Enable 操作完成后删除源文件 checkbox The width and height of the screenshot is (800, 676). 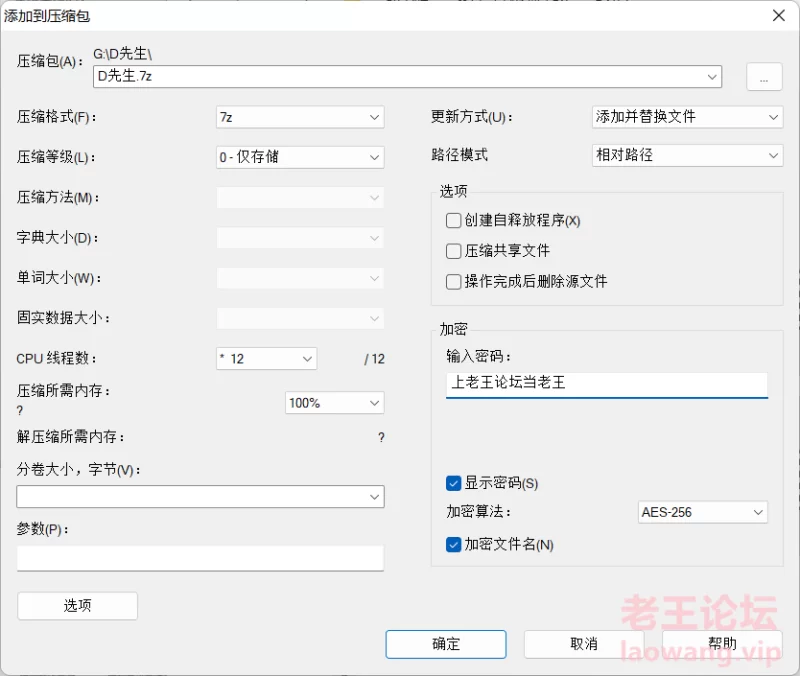pos(453,282)
